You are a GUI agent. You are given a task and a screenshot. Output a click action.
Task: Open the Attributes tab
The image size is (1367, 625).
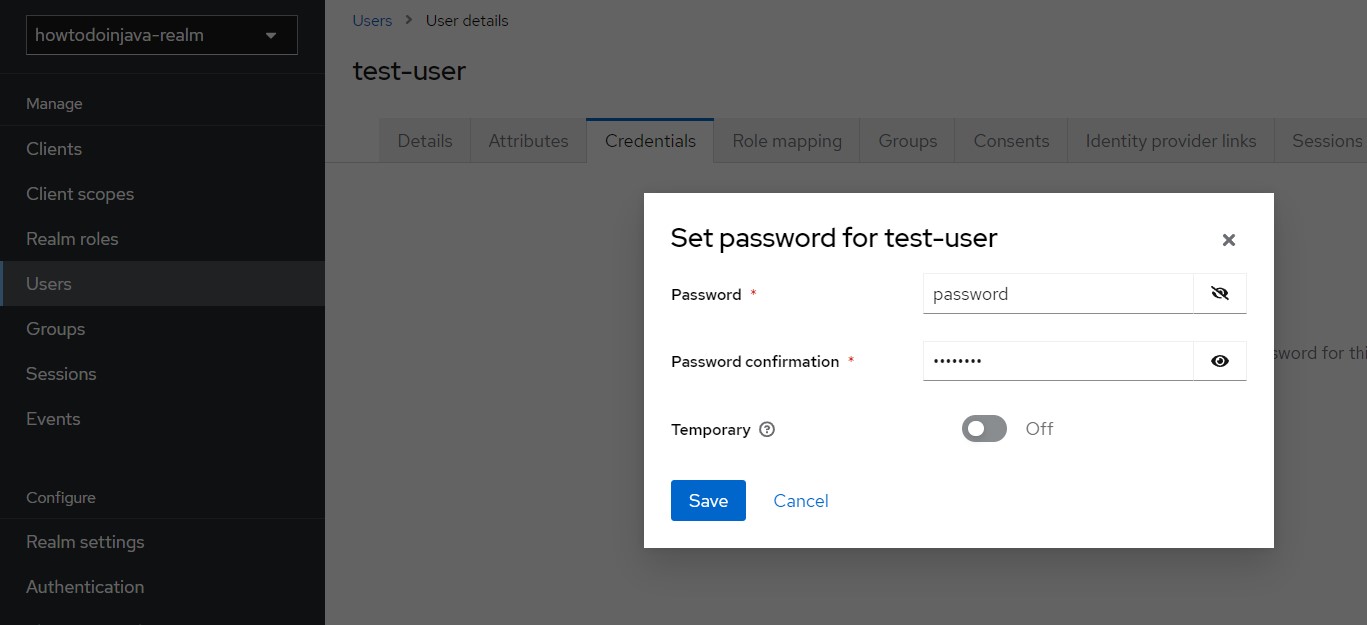pyautogui.click(x=528, y=140)
